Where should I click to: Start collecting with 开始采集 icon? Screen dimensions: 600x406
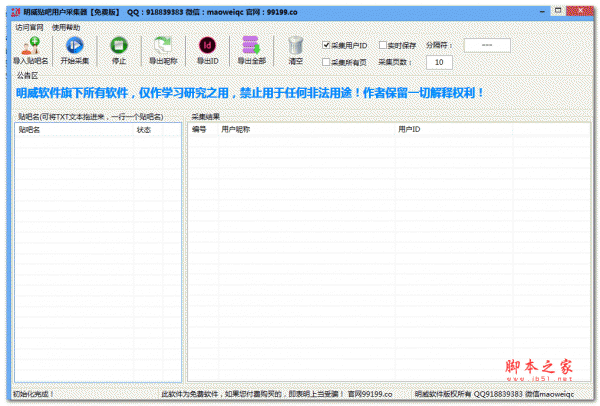pos(74,46)
